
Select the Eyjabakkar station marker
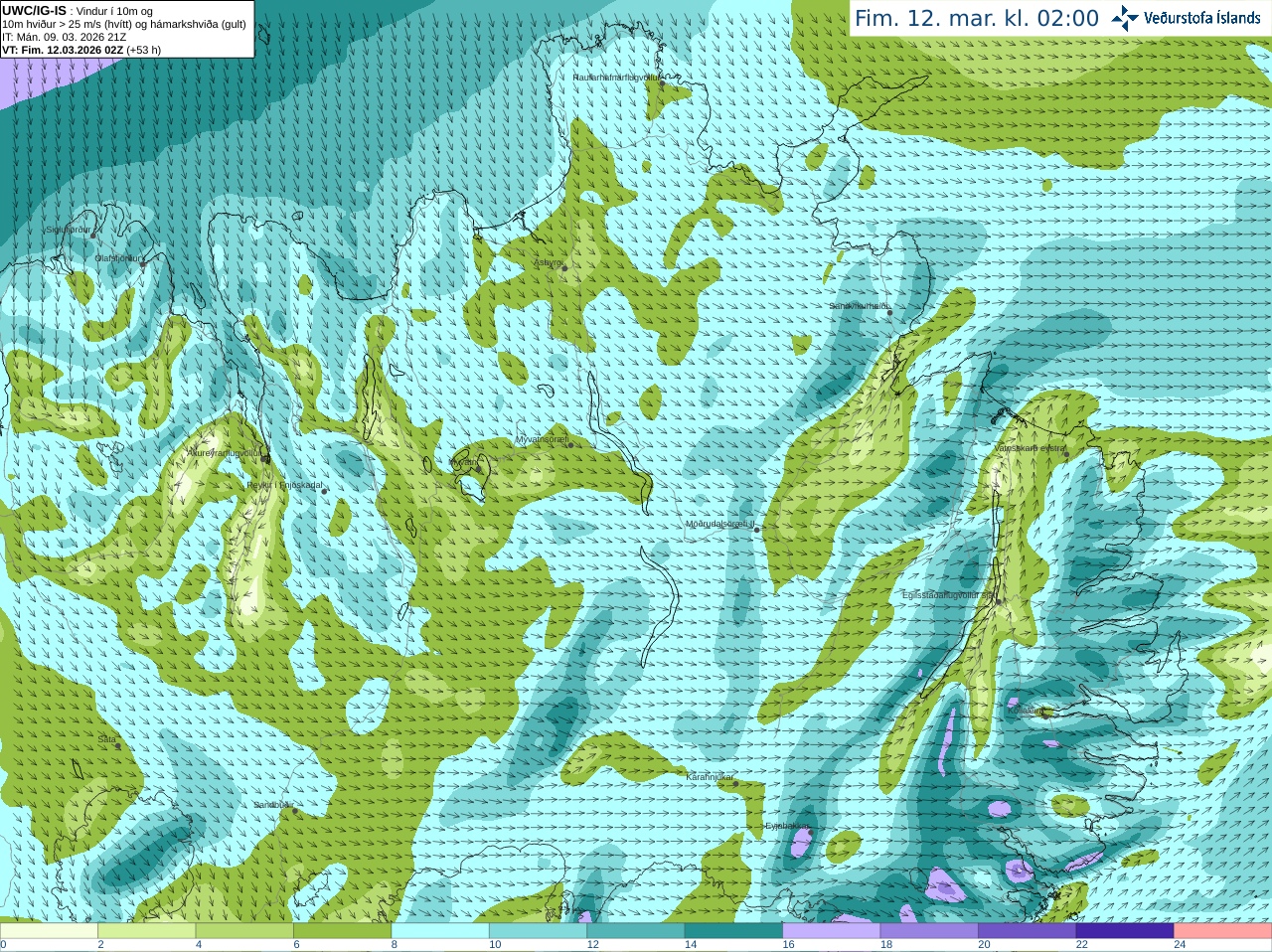809,832
